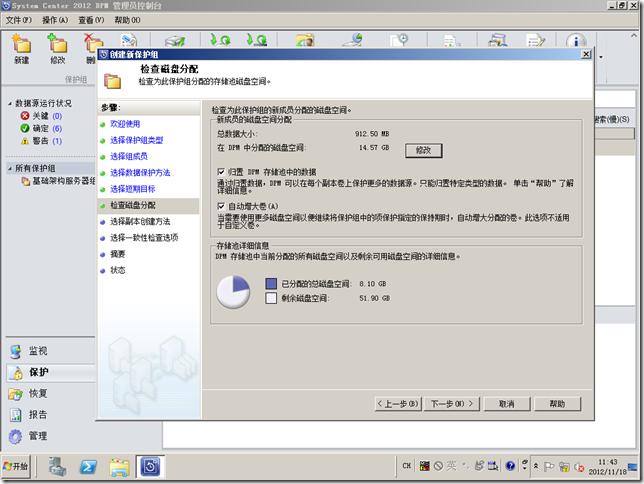Click the second green-arrow resume job toolbar icon
The image size is (644, 484).
pyautogui.click(x=257, y=40)
